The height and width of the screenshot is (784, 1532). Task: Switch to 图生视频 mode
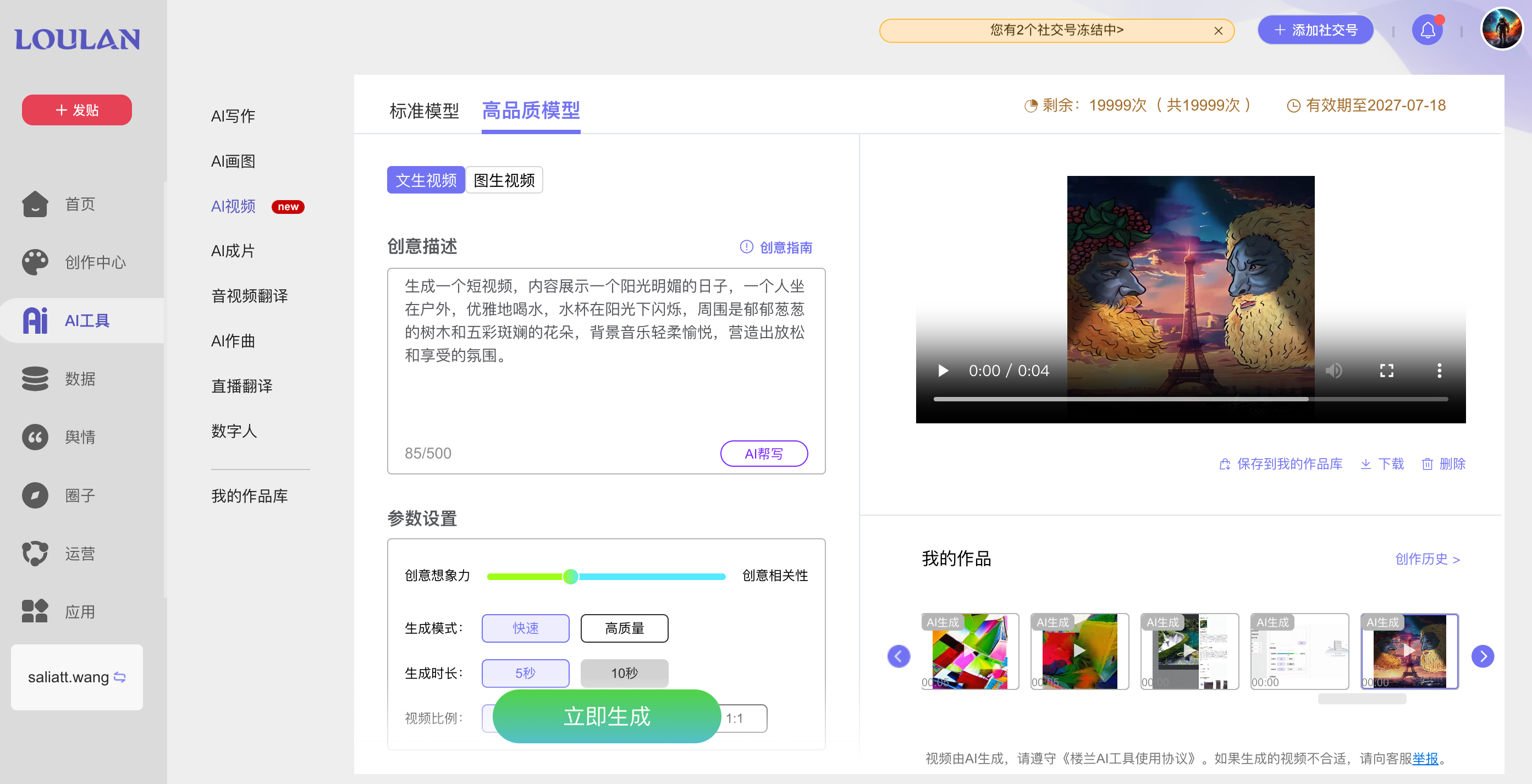tap(504, 180)
